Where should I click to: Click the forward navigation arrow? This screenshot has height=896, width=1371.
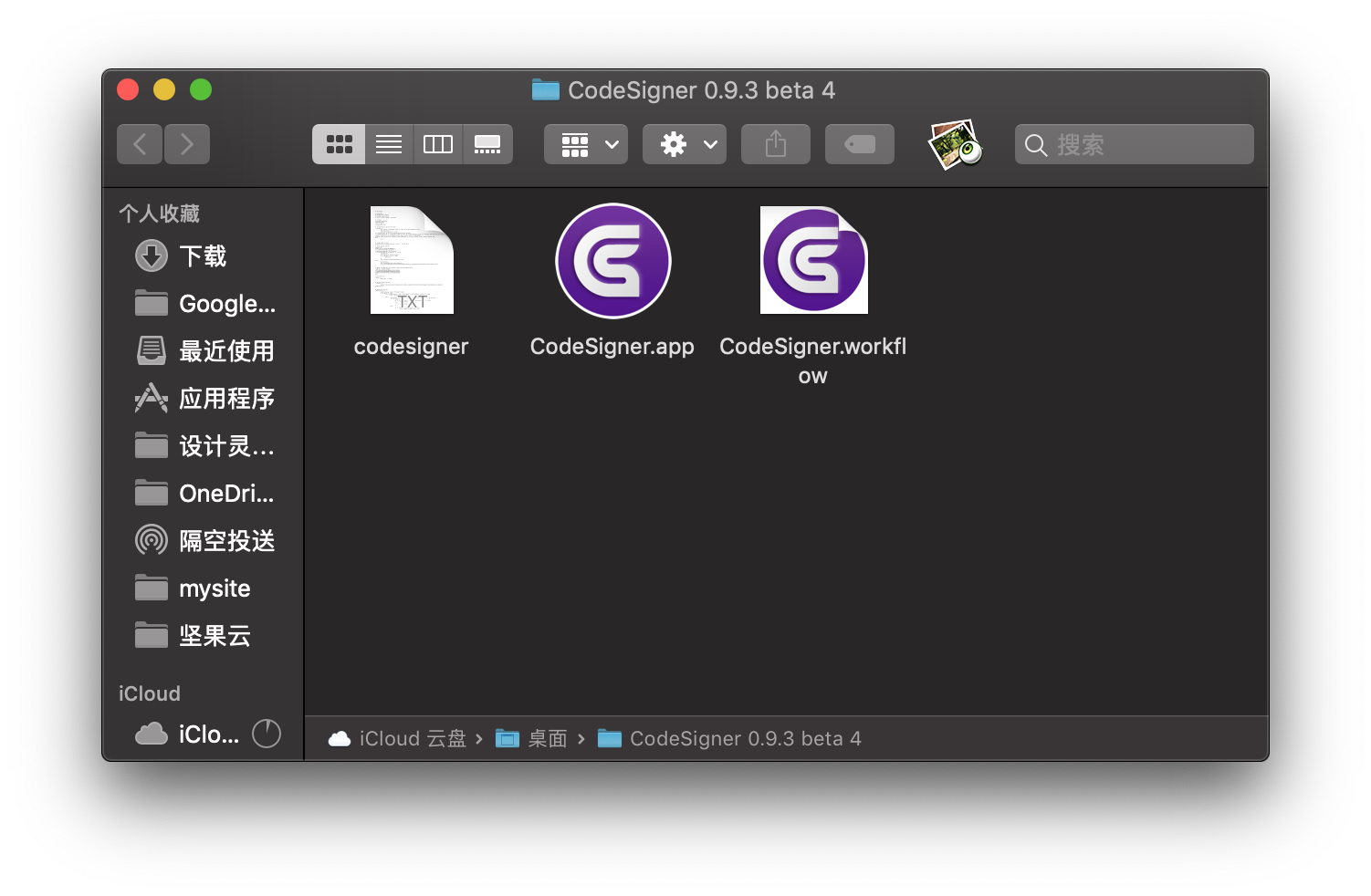[x=186, y=143]
